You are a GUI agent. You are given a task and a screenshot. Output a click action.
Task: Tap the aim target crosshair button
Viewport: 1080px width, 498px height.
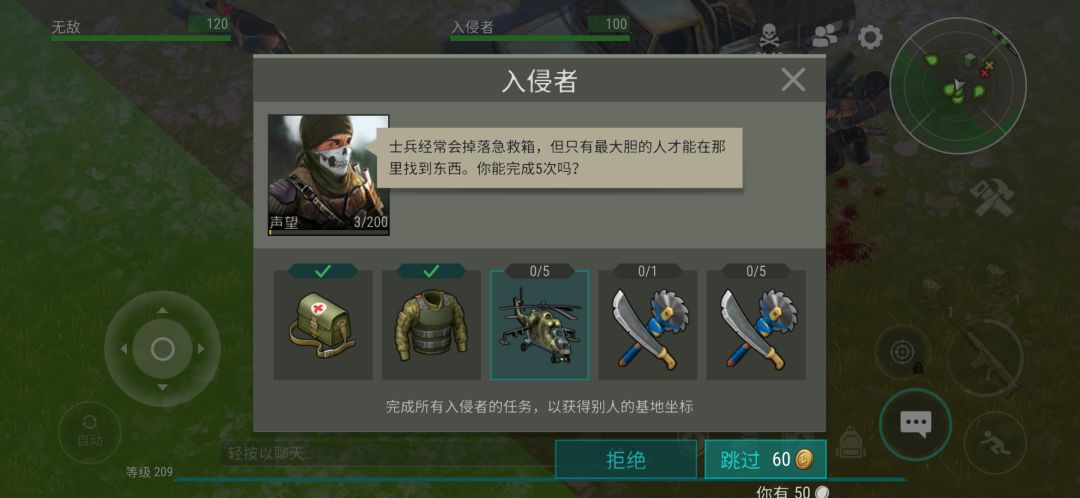coord(902,352)
